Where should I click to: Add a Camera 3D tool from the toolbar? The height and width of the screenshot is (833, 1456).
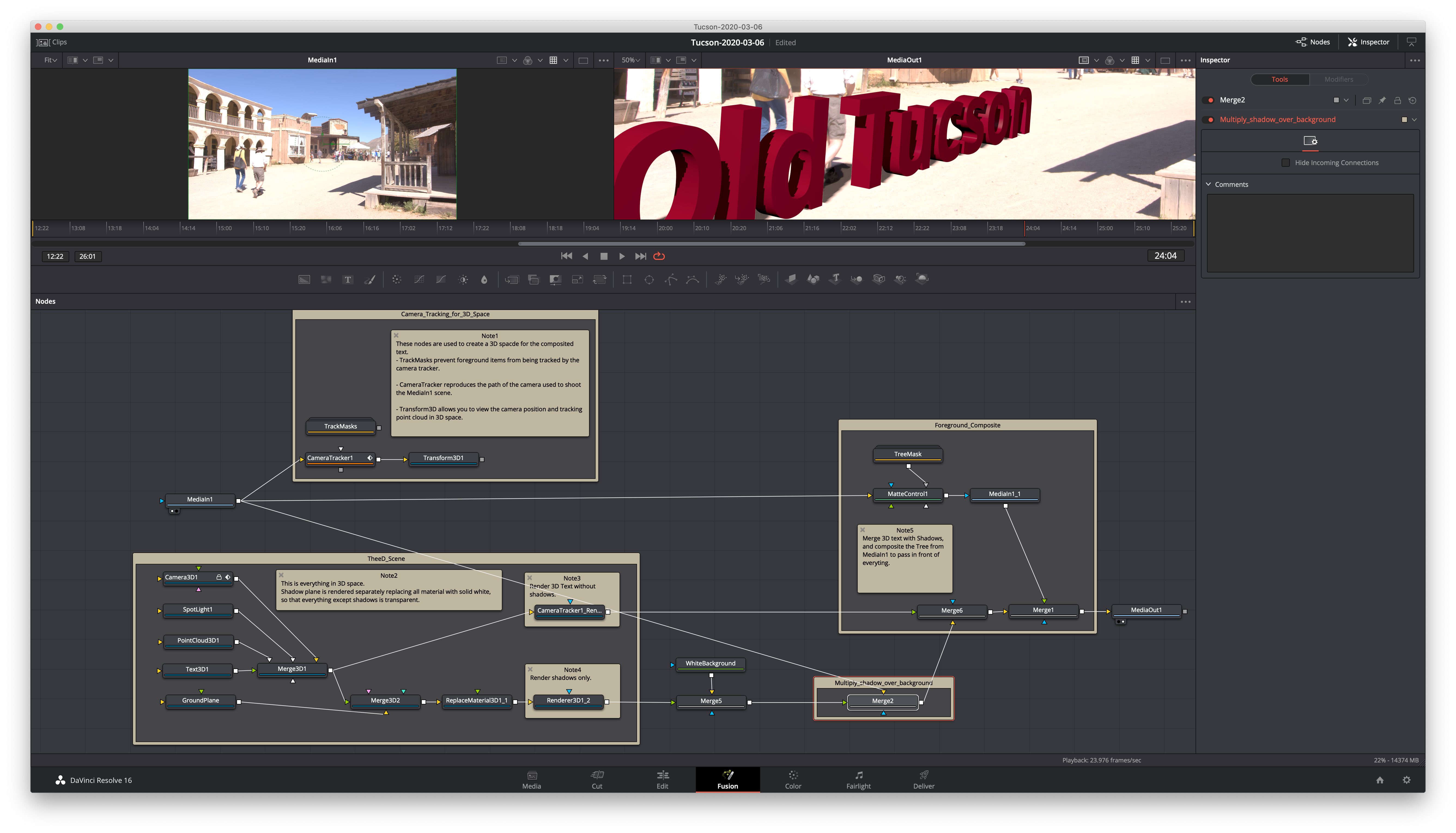point(878,279)
